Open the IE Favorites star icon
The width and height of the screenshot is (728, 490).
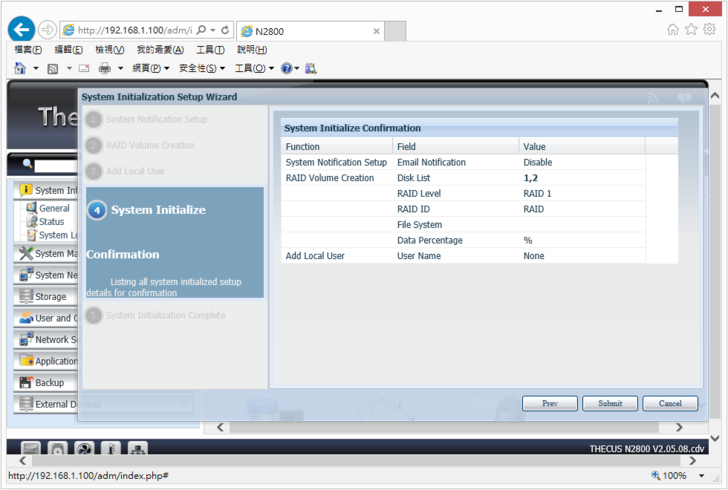coord(691,30)
